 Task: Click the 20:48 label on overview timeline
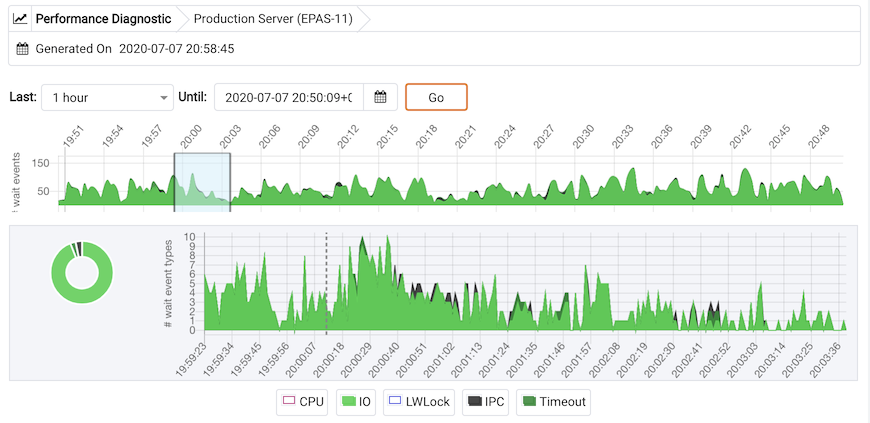(819, 137)
